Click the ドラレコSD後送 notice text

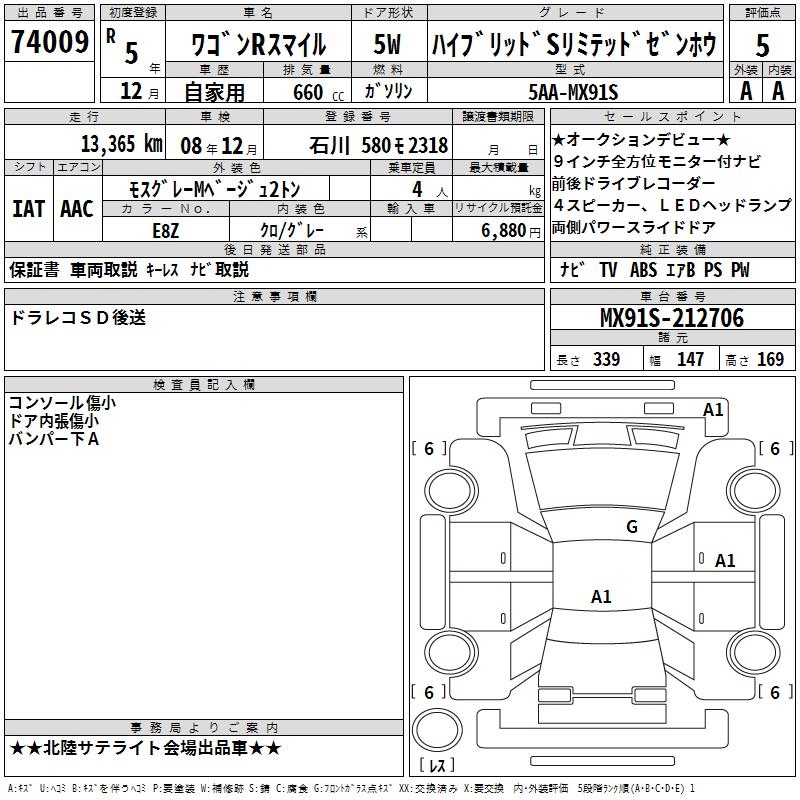click(x=78, y=318)
